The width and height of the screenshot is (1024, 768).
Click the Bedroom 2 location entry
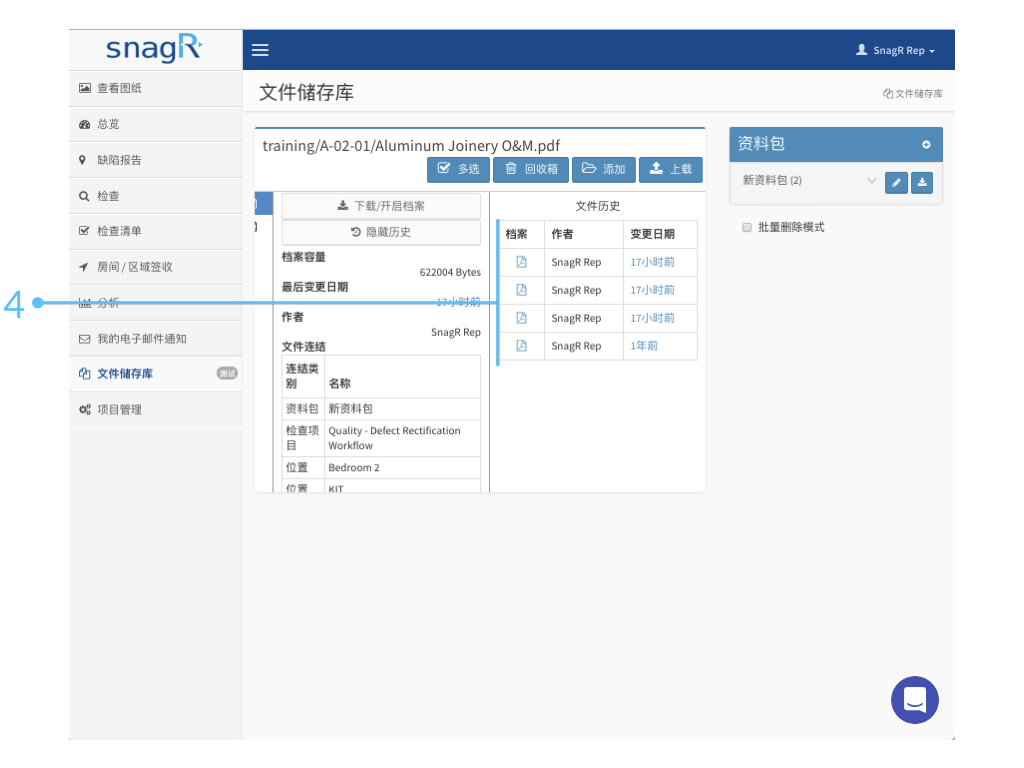point(353,468)
